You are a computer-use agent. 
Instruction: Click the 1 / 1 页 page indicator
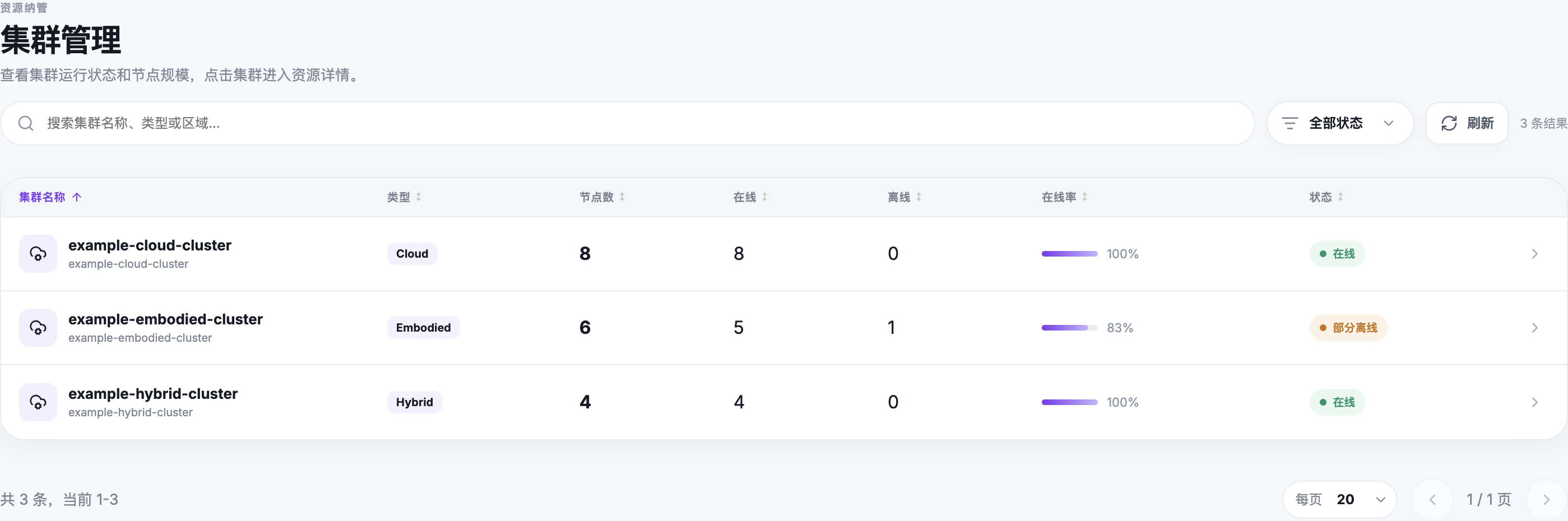click(1489, 500)
